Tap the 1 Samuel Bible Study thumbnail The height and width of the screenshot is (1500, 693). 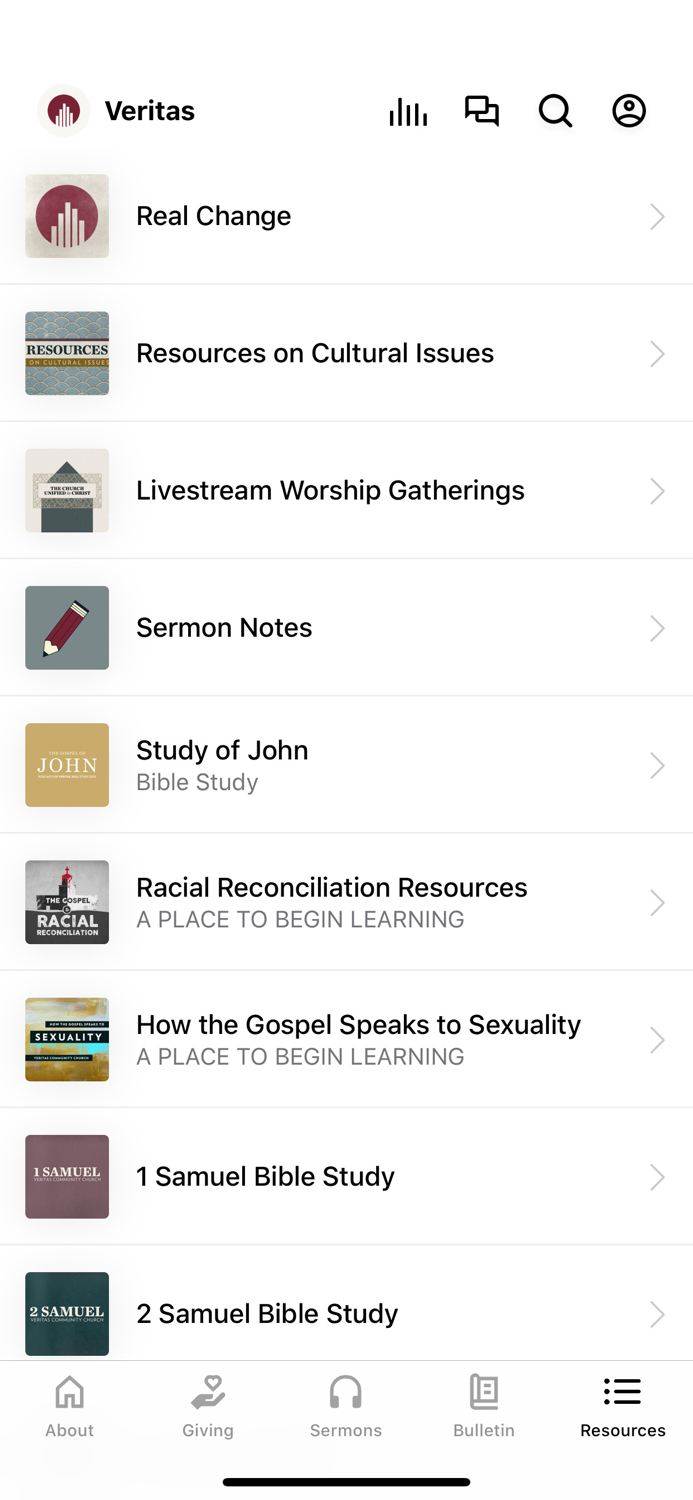pyautogui.click(x=67, y=1177)
